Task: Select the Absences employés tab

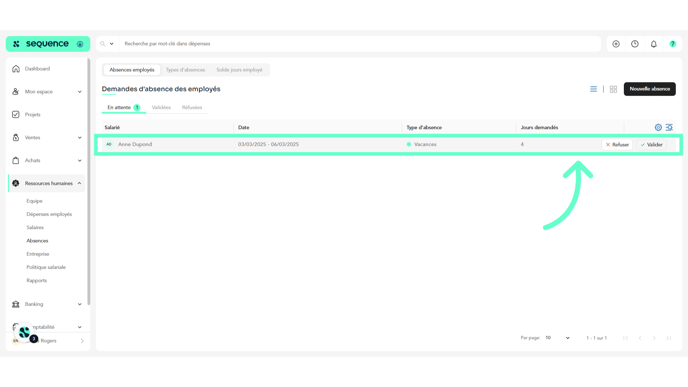Action: click(132, 70)
